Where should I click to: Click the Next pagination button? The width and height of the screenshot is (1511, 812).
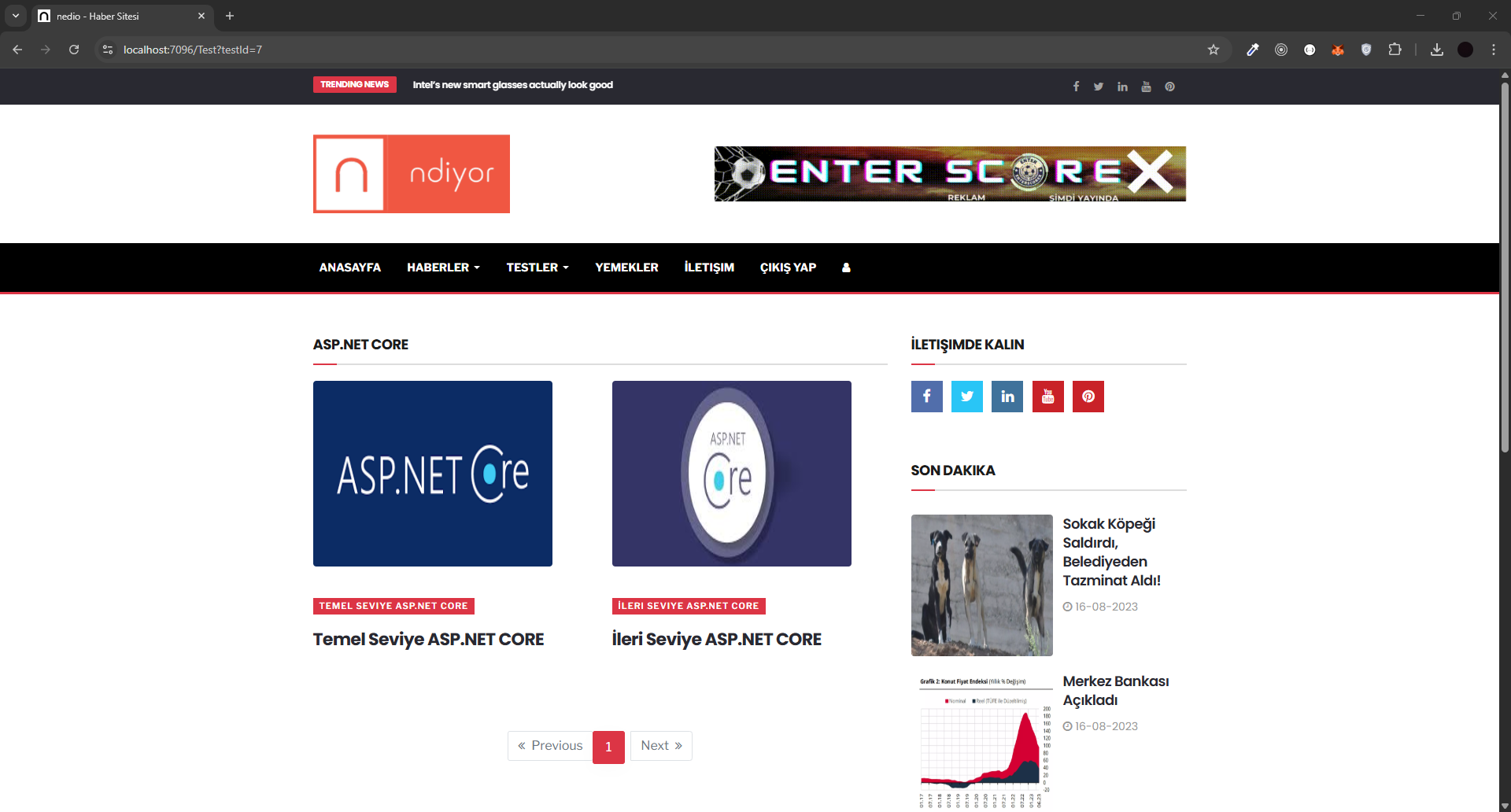coord(661,746)
